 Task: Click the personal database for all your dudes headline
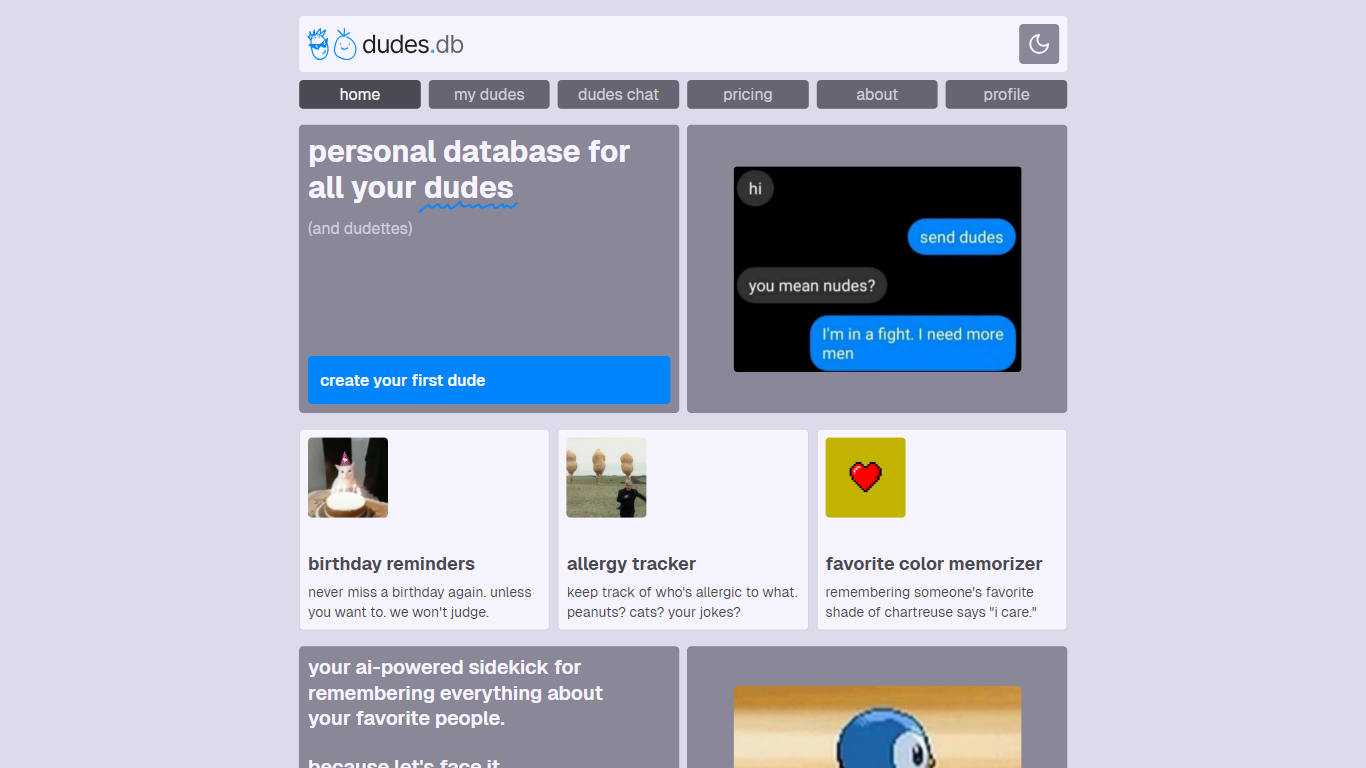[x=469, y=170]
